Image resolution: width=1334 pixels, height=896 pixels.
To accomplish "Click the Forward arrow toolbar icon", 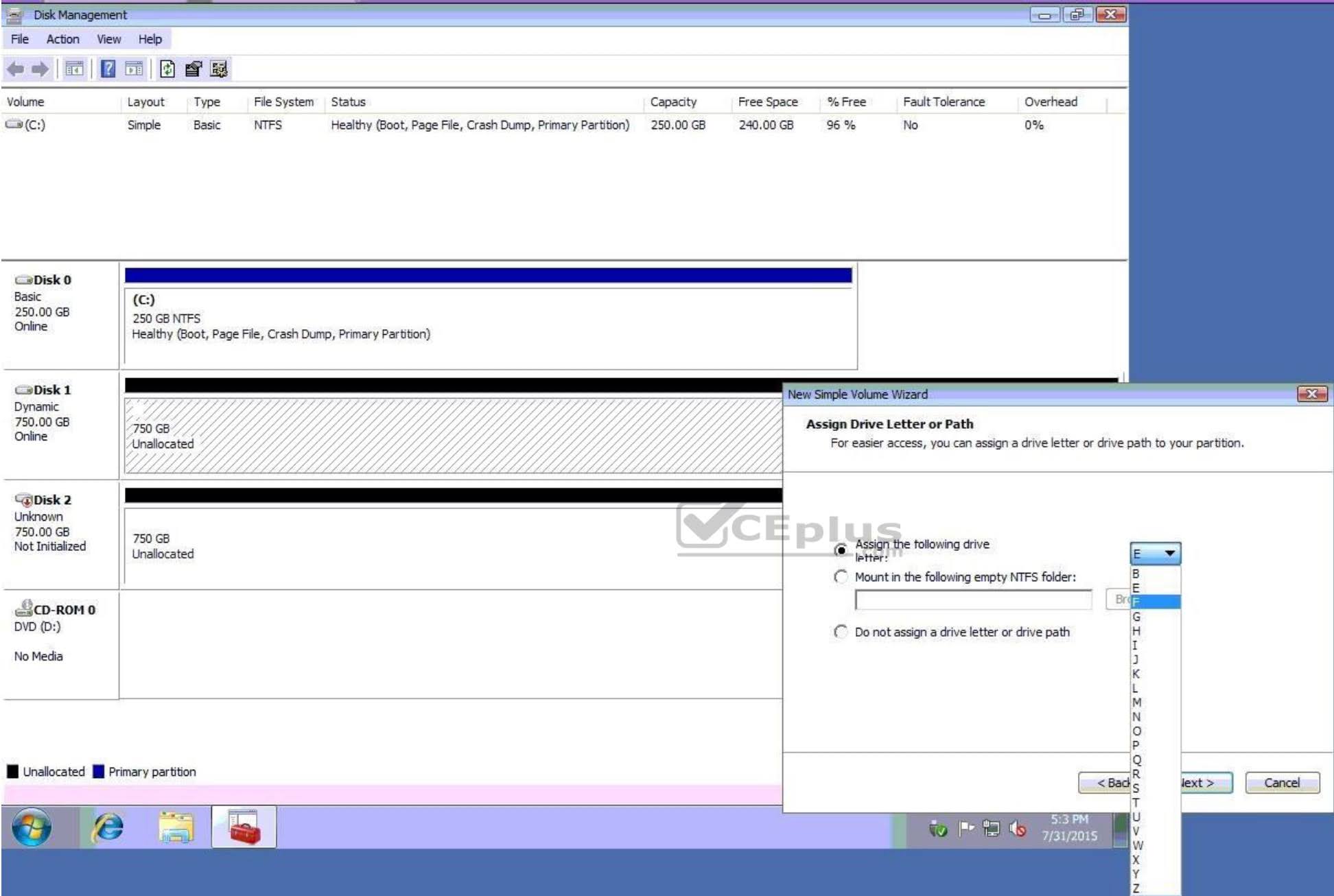I will coord(40,69).
